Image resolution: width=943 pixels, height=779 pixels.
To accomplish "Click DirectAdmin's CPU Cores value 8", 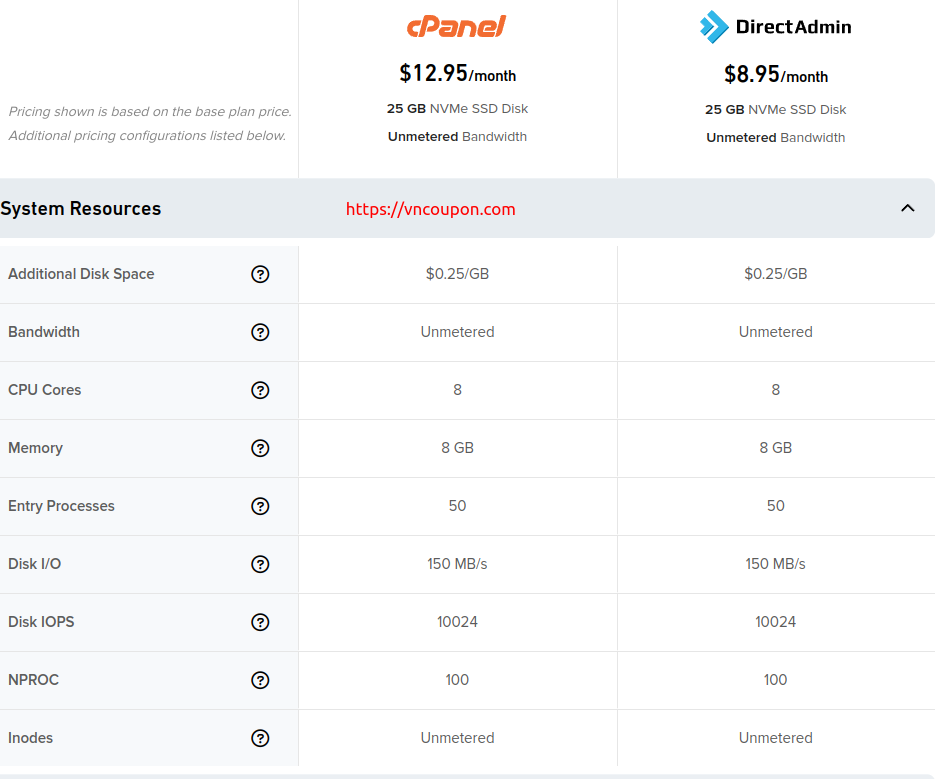I will click(x=775, y=390).
